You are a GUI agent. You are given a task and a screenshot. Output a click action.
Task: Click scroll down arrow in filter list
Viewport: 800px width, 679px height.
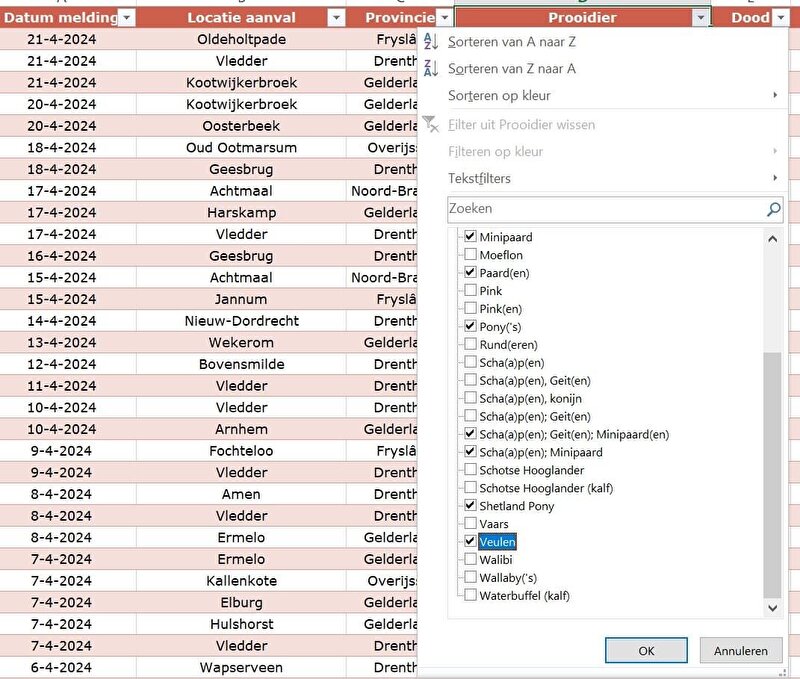click(x=772, y=608)
